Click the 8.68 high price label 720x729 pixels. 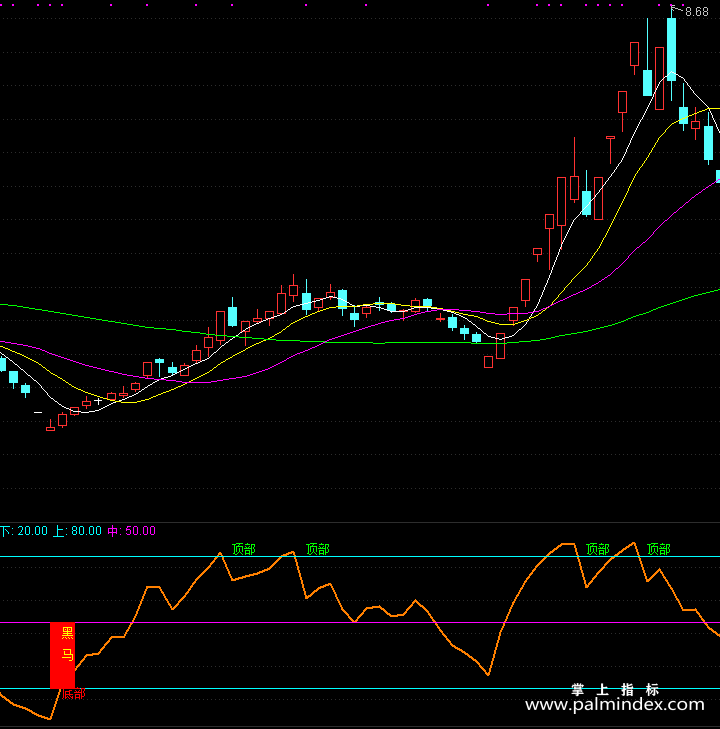697,12
